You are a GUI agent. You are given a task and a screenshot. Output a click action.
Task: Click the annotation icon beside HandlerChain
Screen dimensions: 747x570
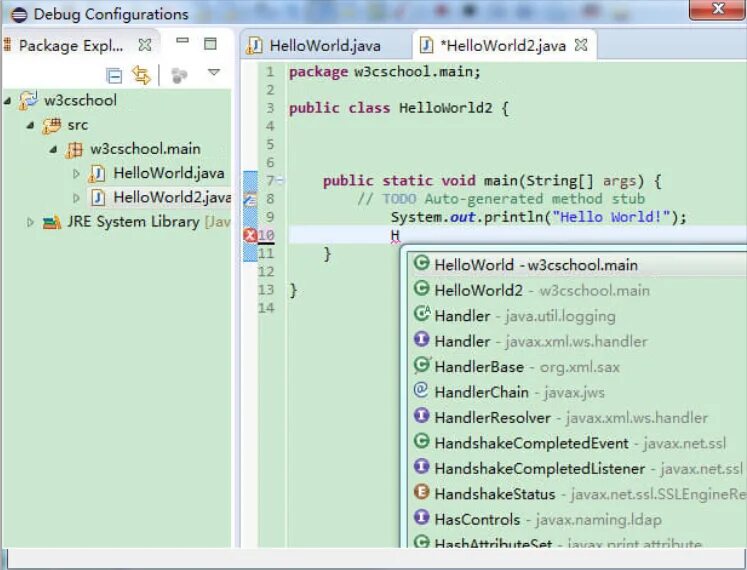coord(421,390)
